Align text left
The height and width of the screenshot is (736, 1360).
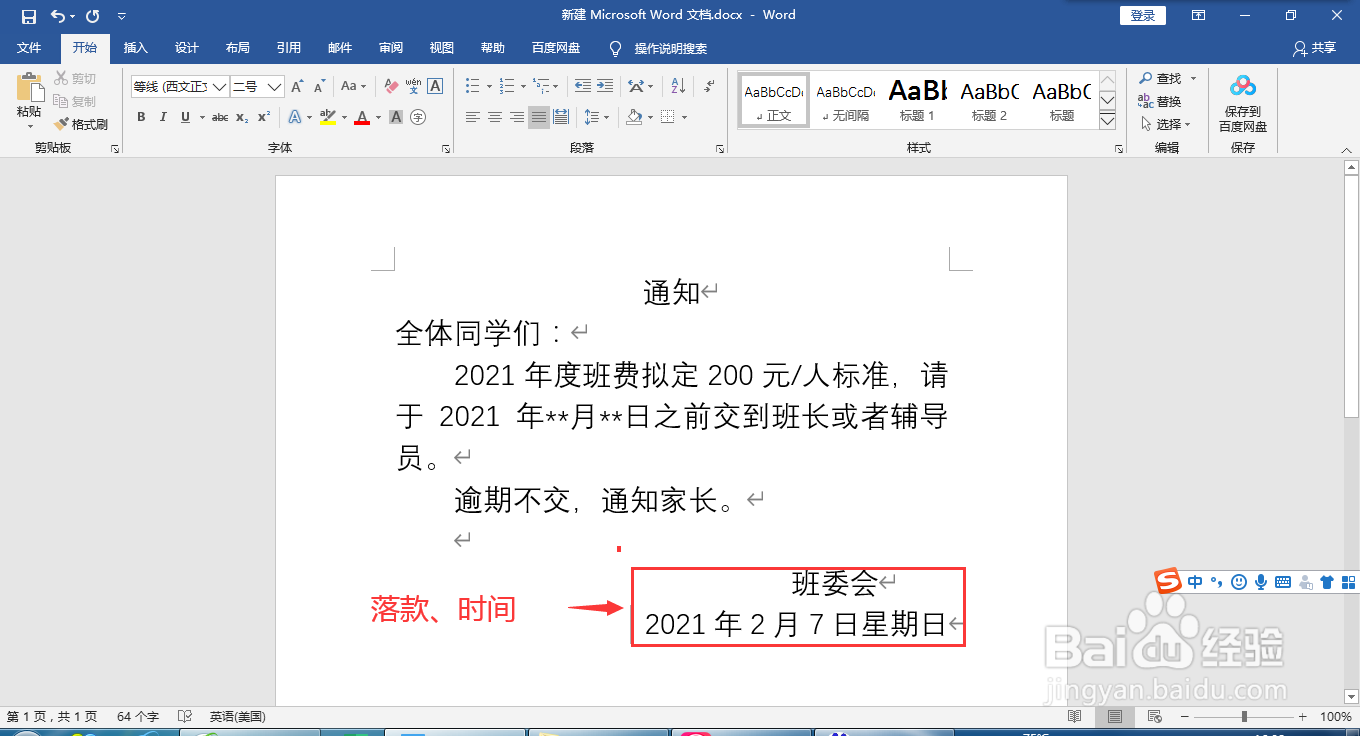[473, 117]
